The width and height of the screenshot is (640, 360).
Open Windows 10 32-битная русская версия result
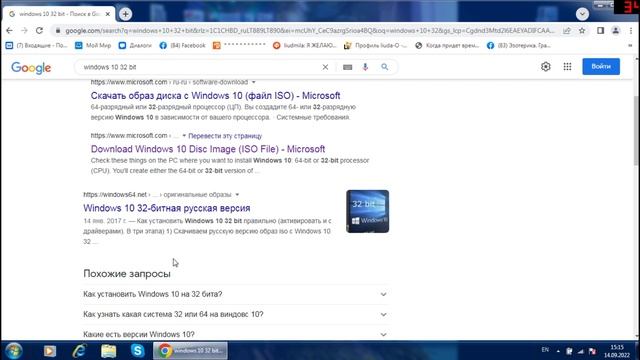pos(167,208)
